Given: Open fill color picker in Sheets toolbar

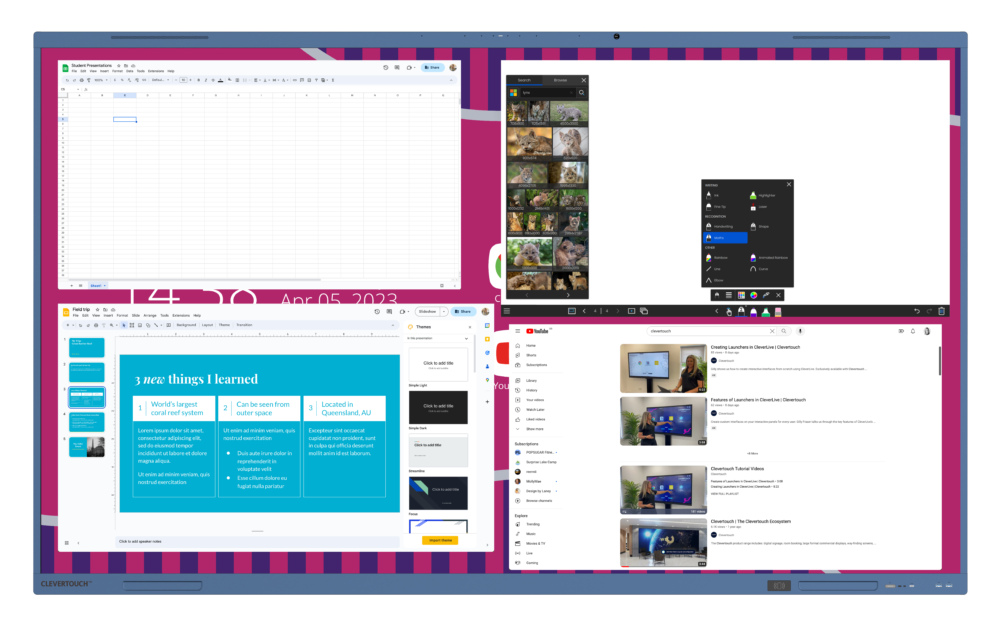Looking at the screenshot, I should 230,80.
